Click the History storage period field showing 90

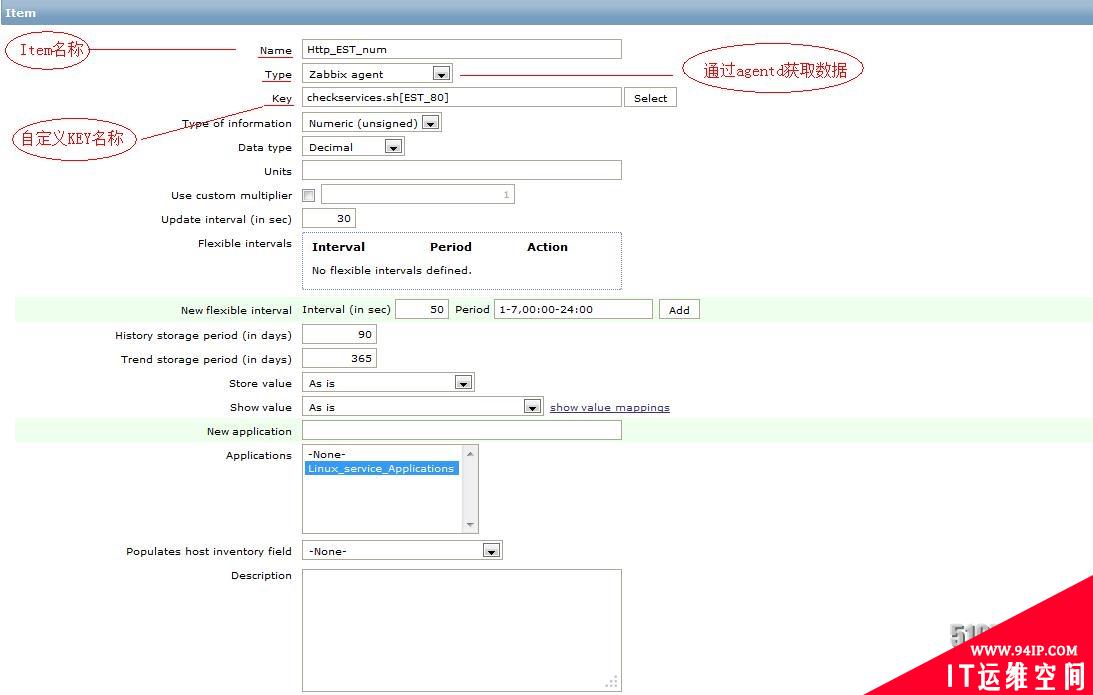[339, 335]
